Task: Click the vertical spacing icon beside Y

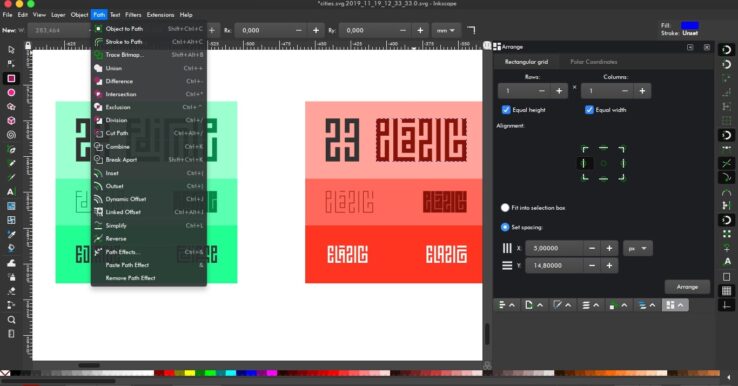Action: 507,265
